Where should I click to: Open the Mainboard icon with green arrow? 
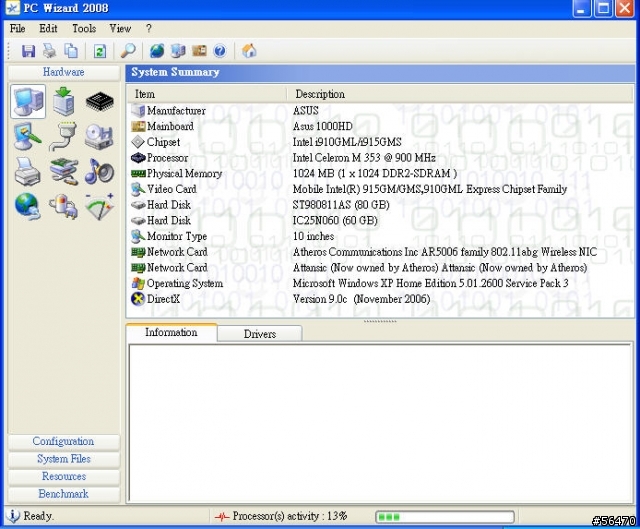click(64, 102)
